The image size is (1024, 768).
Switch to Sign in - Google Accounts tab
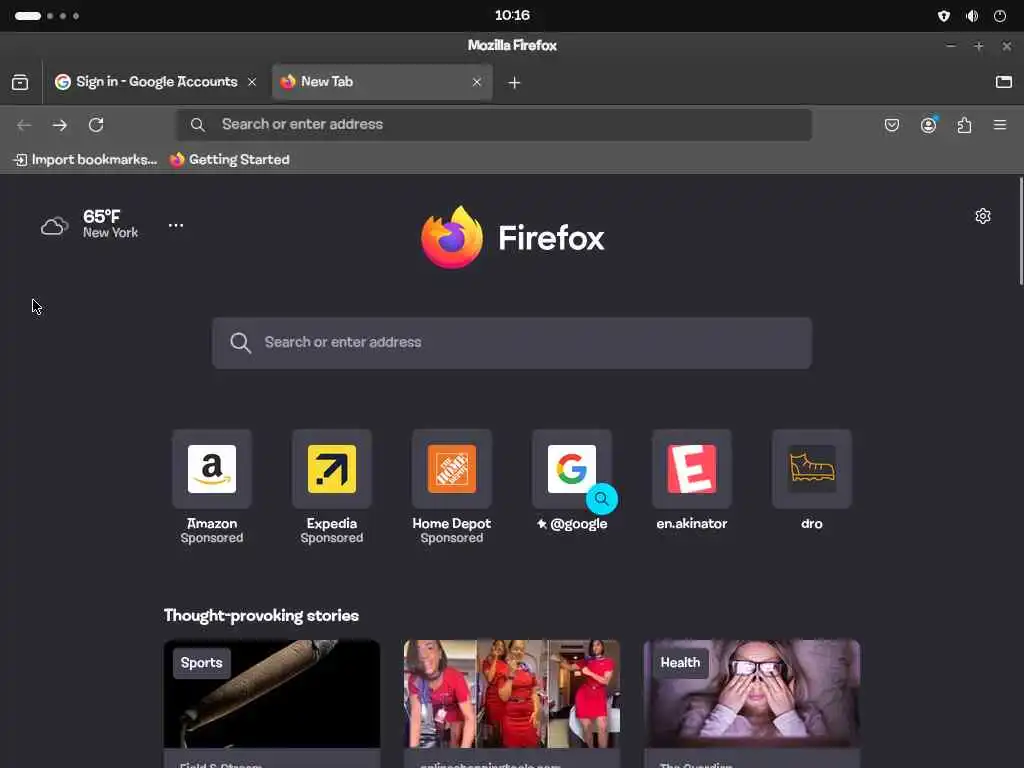(157, 82)
